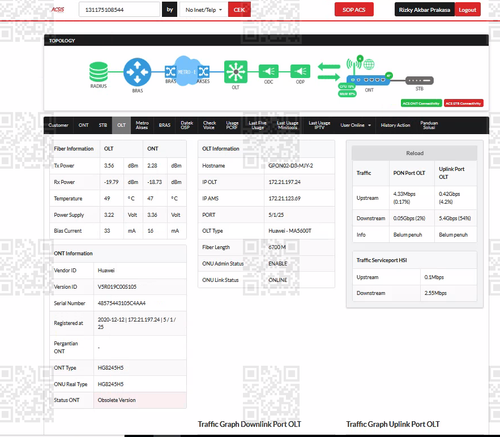Open the Usage PCRF tab
This screenshot has width=500, height=437.
tap(232, 125)
